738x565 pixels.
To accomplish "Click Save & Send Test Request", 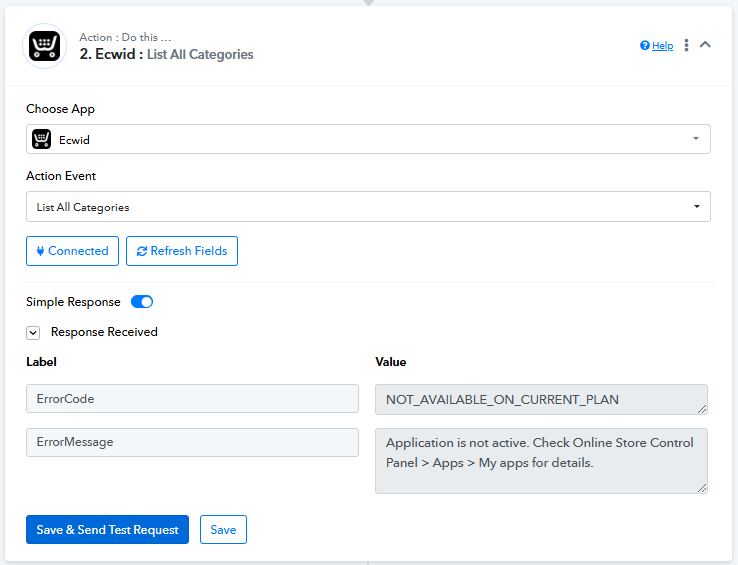I will [107, 530].
